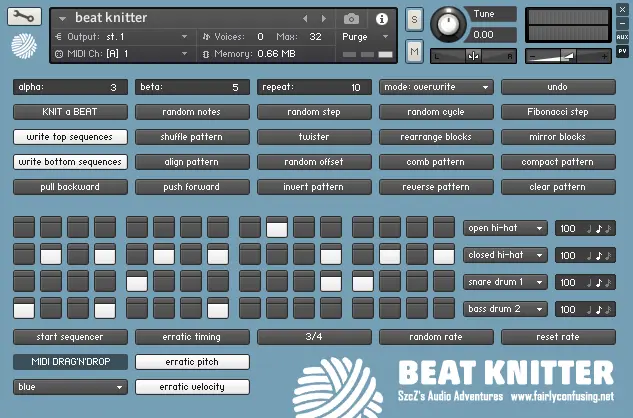633x418 pixels.
Task: Click the alpha value field
Action: point(70,87)
